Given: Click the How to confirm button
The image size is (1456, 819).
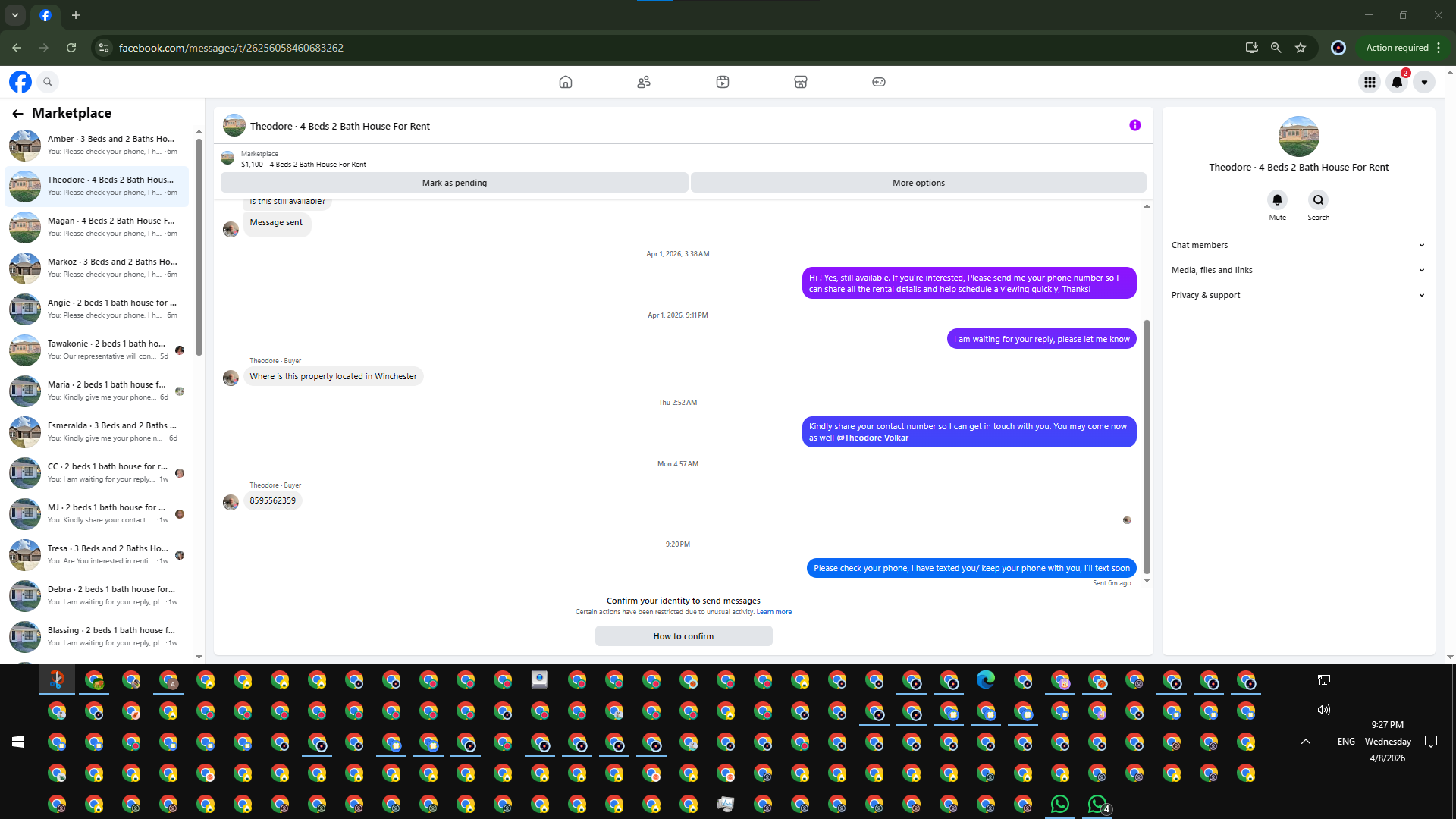Looking at the screenshot, I should coord(683,636).
